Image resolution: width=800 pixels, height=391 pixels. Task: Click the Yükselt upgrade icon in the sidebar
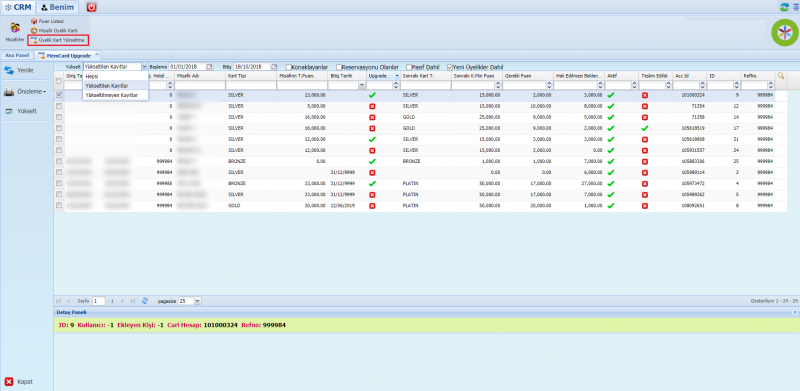[x=9, y=111]
